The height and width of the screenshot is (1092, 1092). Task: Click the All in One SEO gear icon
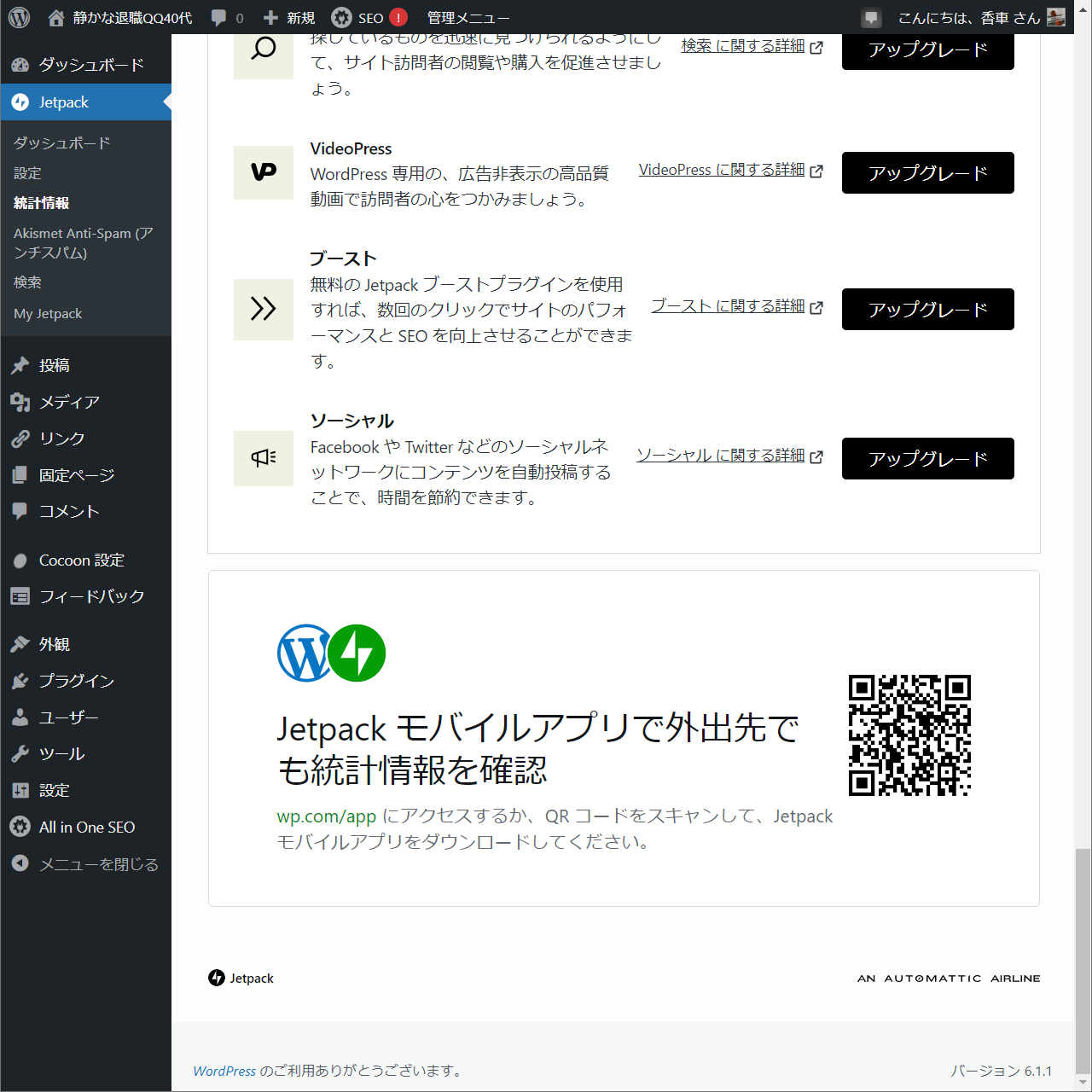[x=20, y=827]
